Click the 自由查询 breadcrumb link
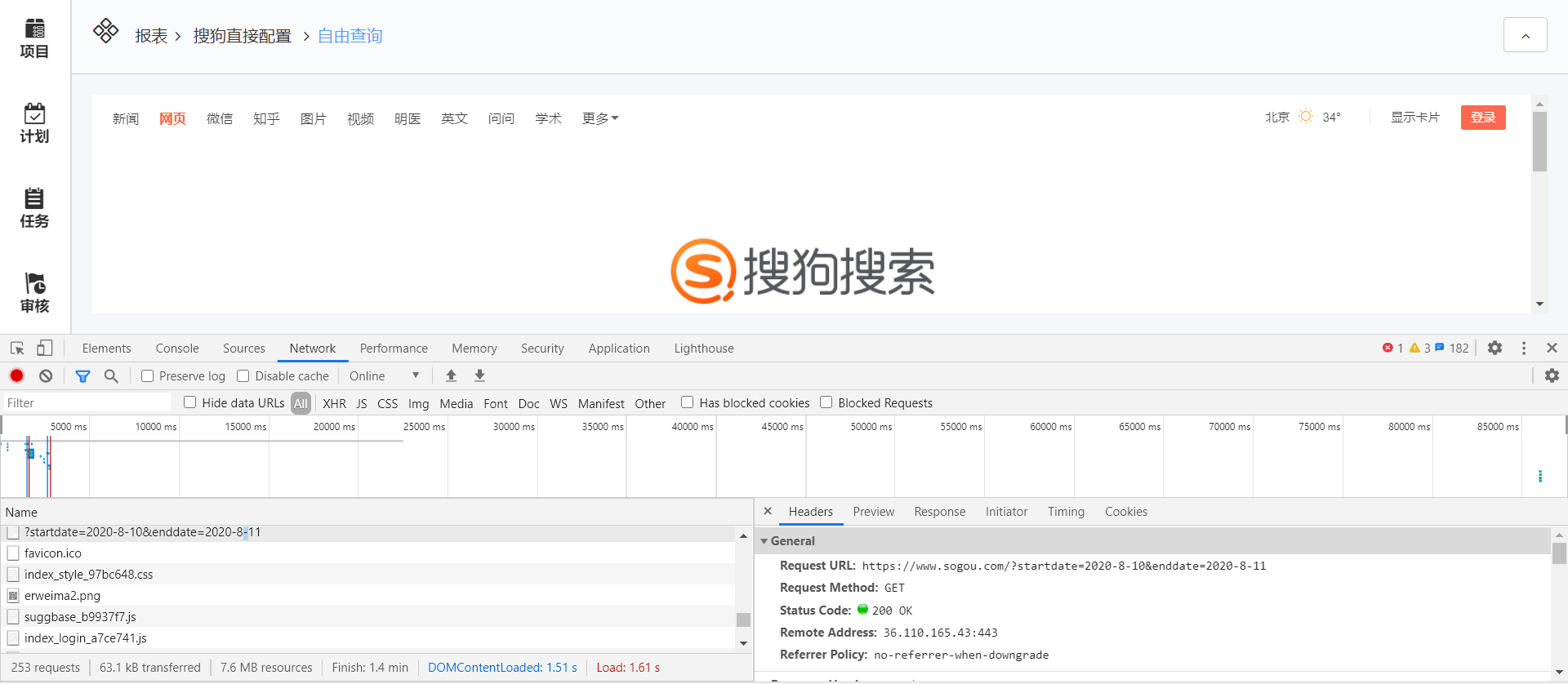This screenshot has width=1568, height=684. click(x=350, y=36)
